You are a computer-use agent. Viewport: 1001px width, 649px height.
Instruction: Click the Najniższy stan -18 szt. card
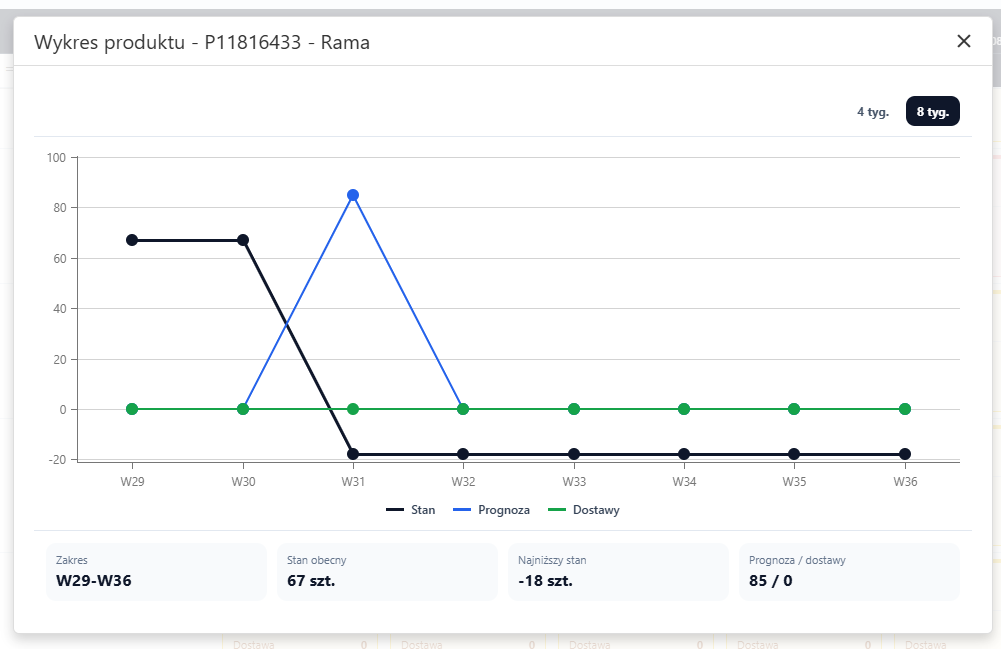[618, 572]
